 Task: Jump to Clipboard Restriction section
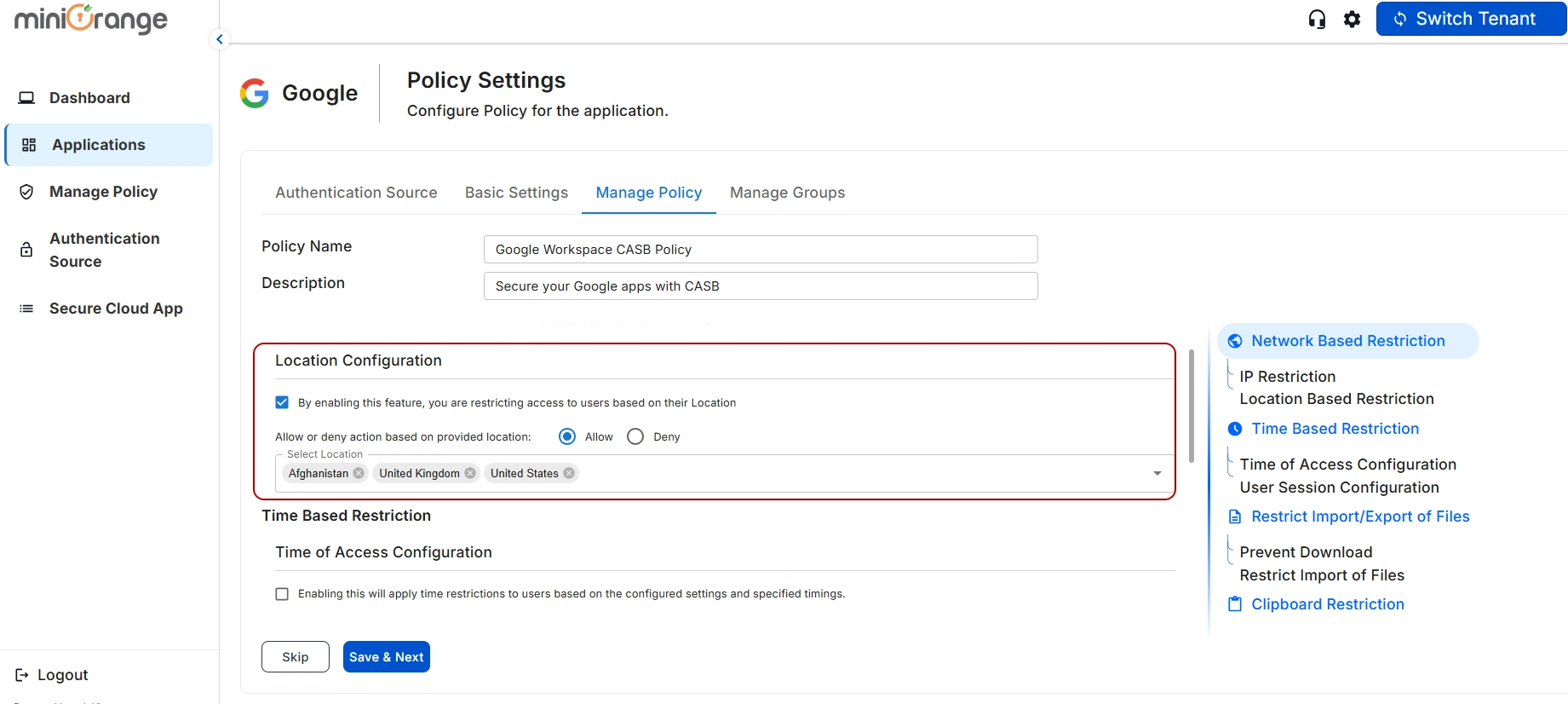1328,604
